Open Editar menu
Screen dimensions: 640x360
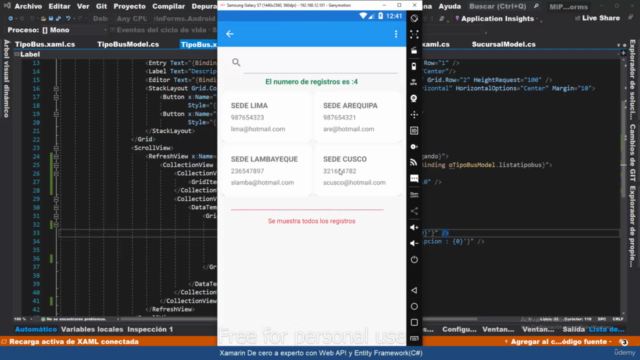[59, 7]
